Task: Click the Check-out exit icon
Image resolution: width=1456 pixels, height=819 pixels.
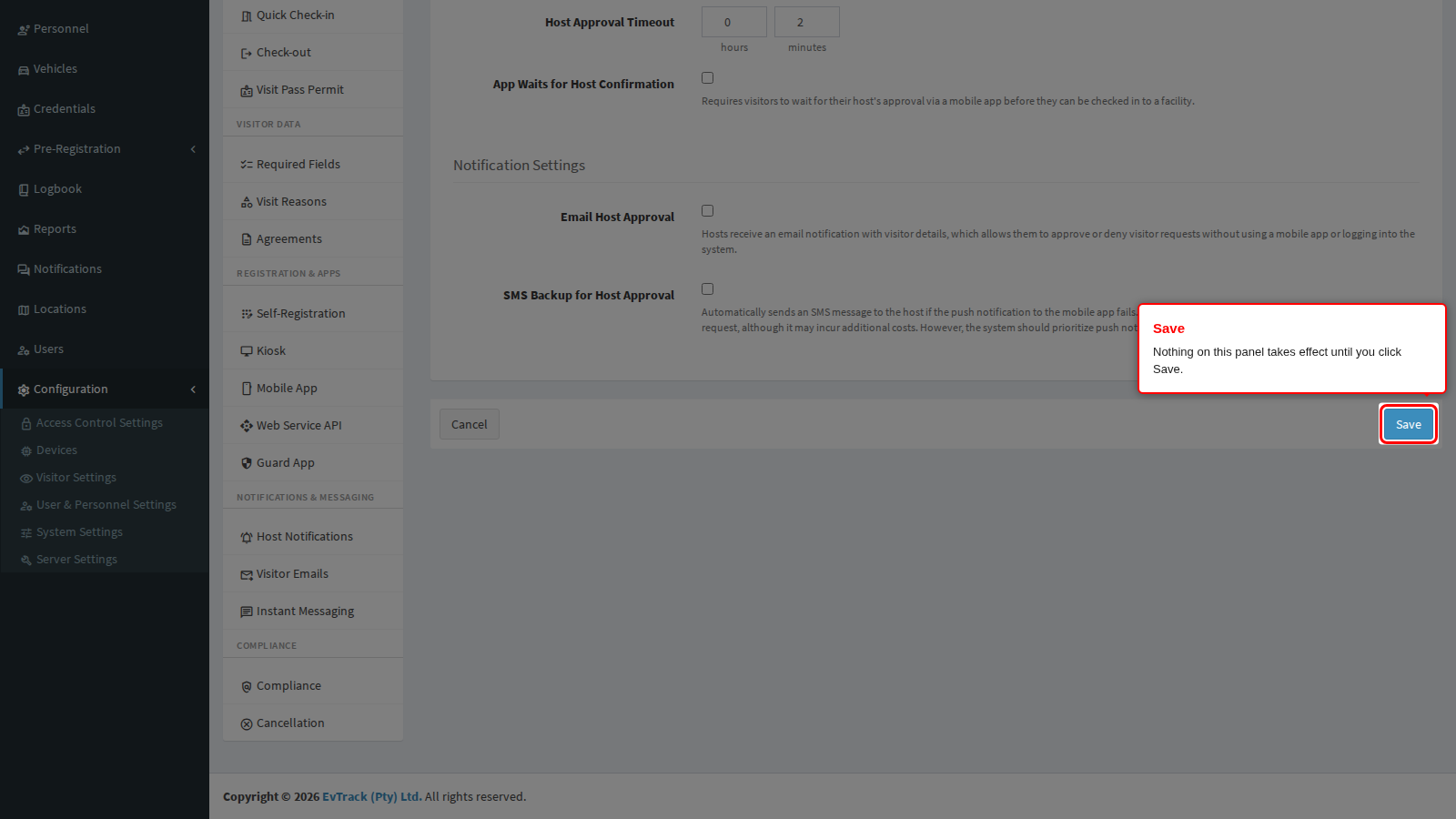Action: 247,54
